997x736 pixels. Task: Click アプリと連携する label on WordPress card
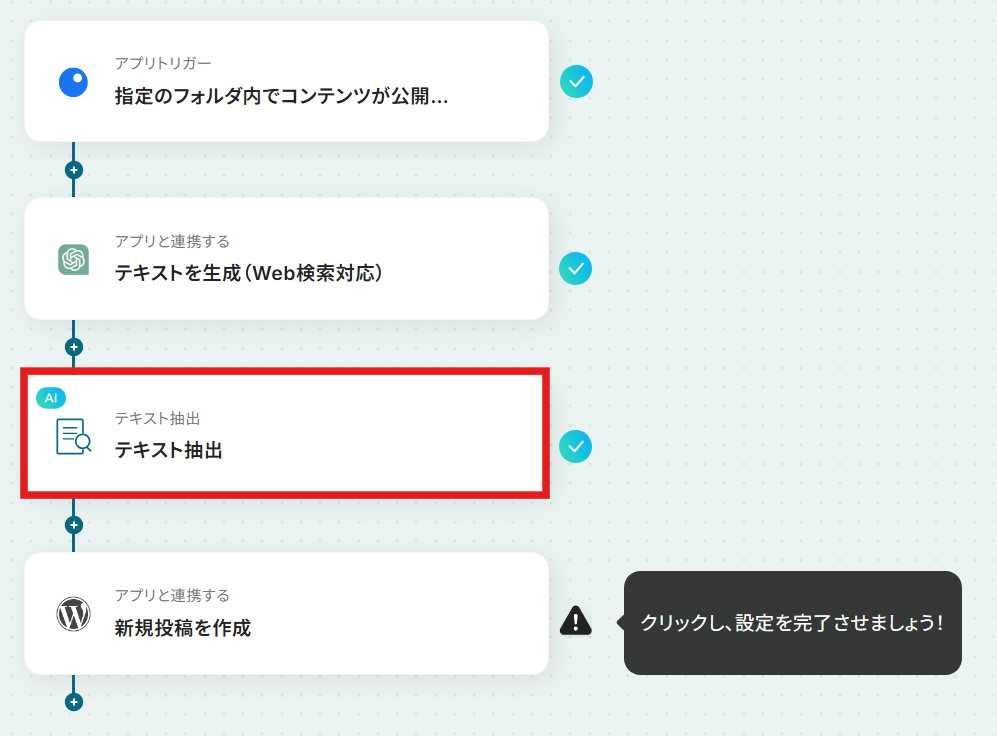pos(172,596)
